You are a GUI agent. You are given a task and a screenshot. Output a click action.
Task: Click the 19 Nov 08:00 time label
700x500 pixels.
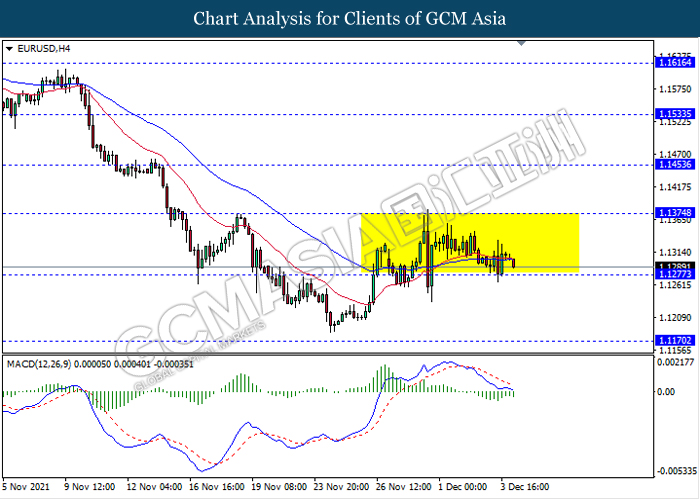pos(279,487)
